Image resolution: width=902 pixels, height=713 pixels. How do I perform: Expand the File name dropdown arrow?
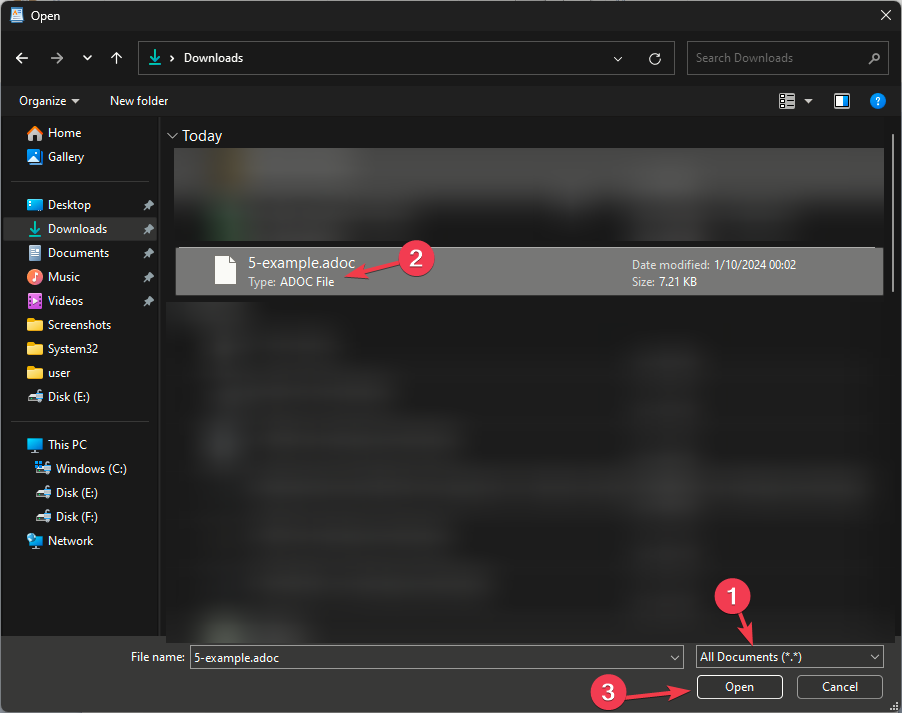[675, 657]
